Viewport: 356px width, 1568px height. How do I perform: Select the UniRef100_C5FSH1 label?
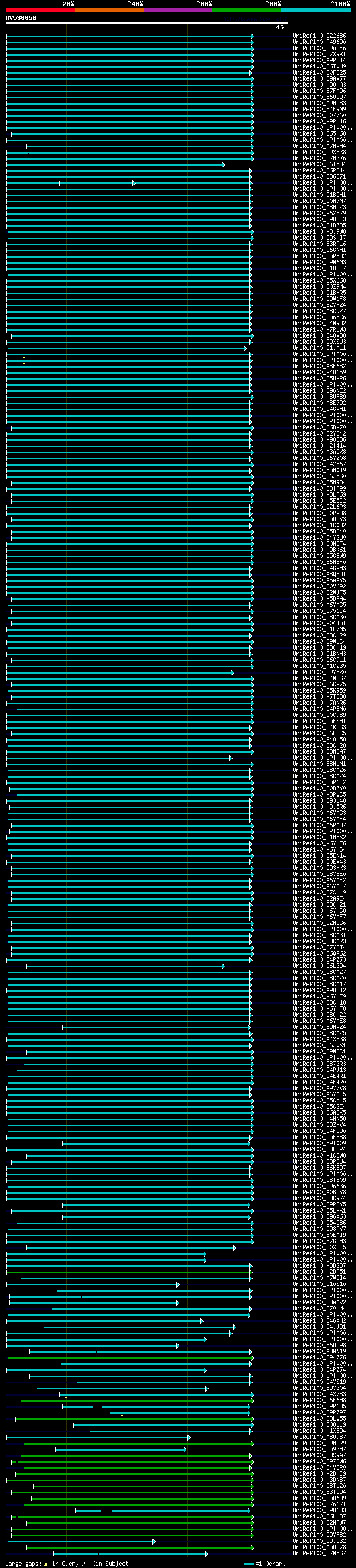pos(319,721)
